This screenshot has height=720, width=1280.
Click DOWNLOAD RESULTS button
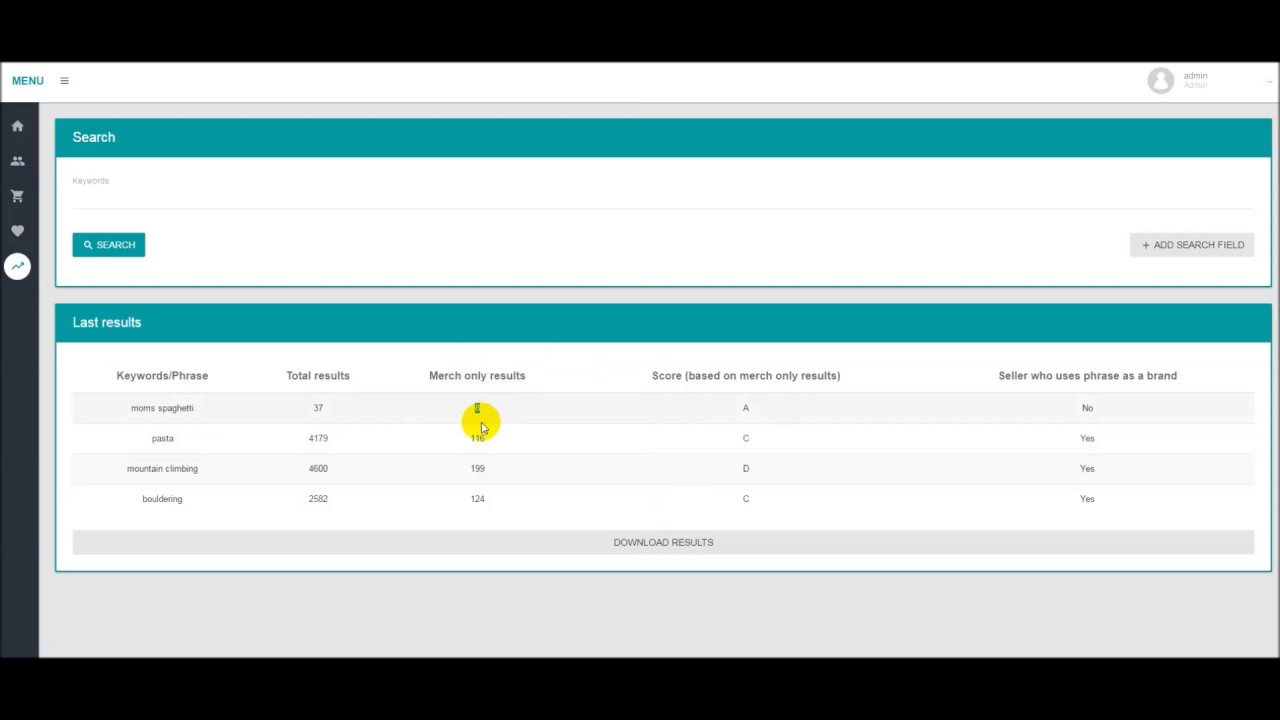pos(663,542)
